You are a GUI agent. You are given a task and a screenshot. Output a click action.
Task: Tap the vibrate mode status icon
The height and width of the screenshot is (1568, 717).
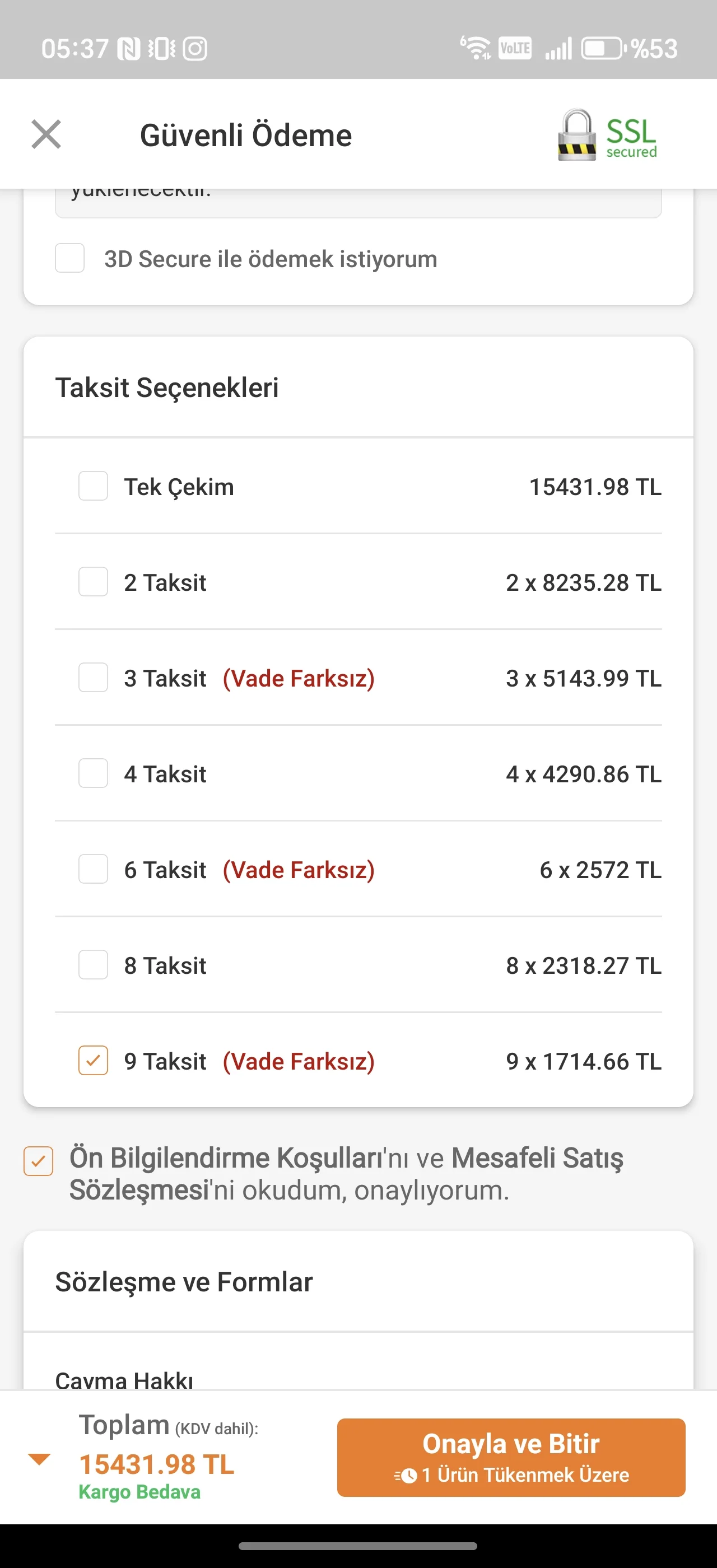[162, 49]
